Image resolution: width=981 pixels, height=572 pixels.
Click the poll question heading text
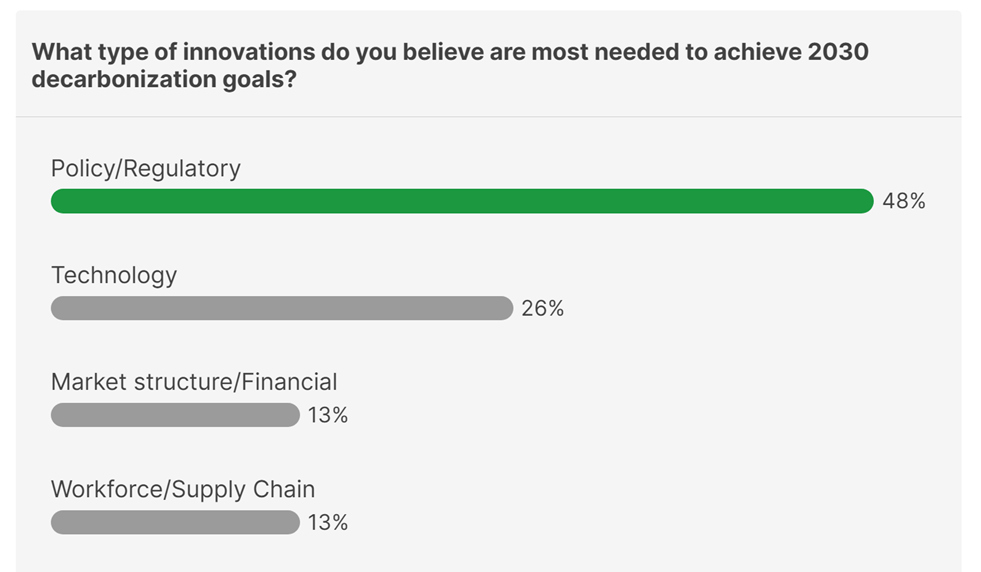[450, 65]
